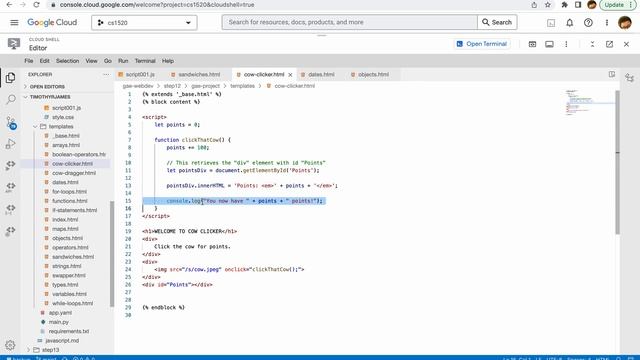Image resolution: width=640 pixels, height=360 pixels.
Task: Share this page from the address bar
Action: coord(534,5)
